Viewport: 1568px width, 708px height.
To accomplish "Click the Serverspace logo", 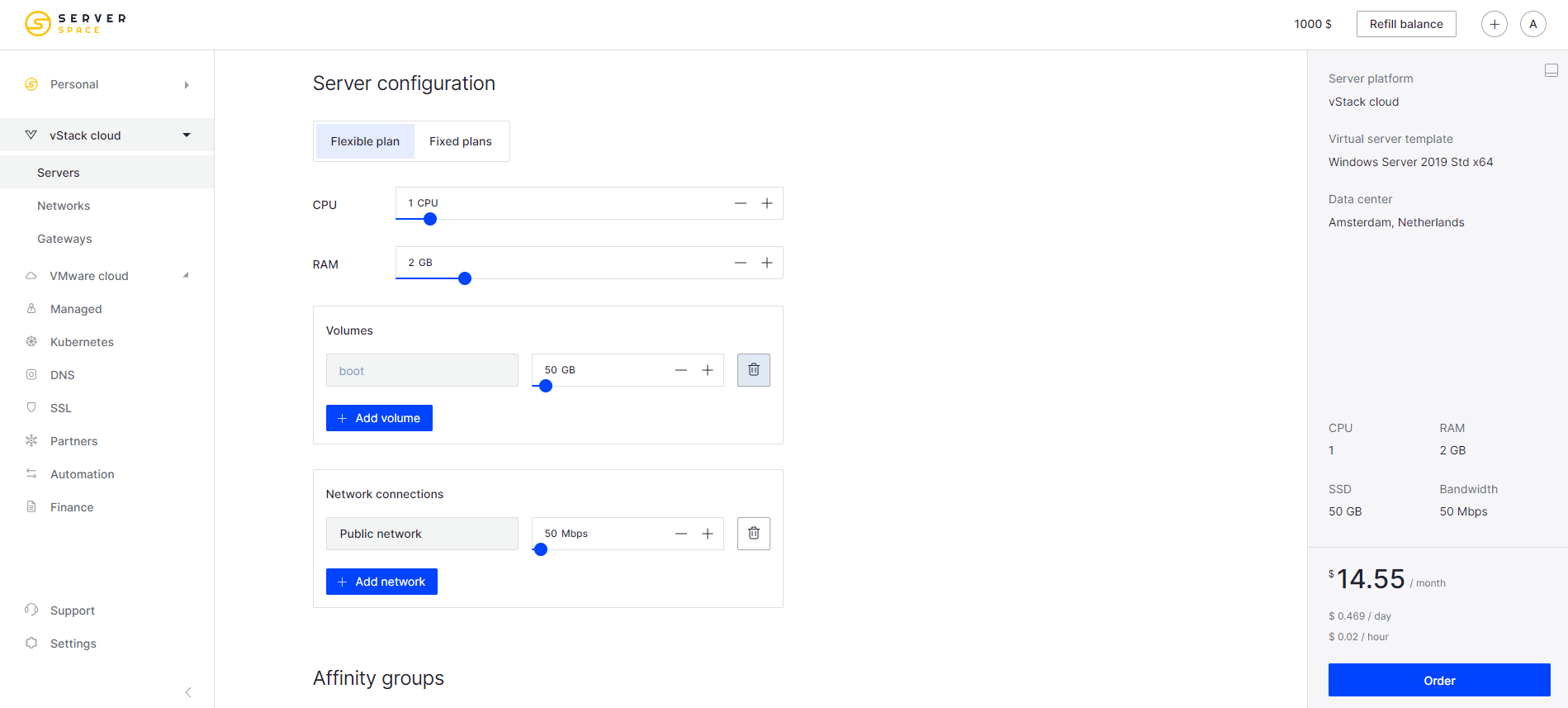I will 75,24.
